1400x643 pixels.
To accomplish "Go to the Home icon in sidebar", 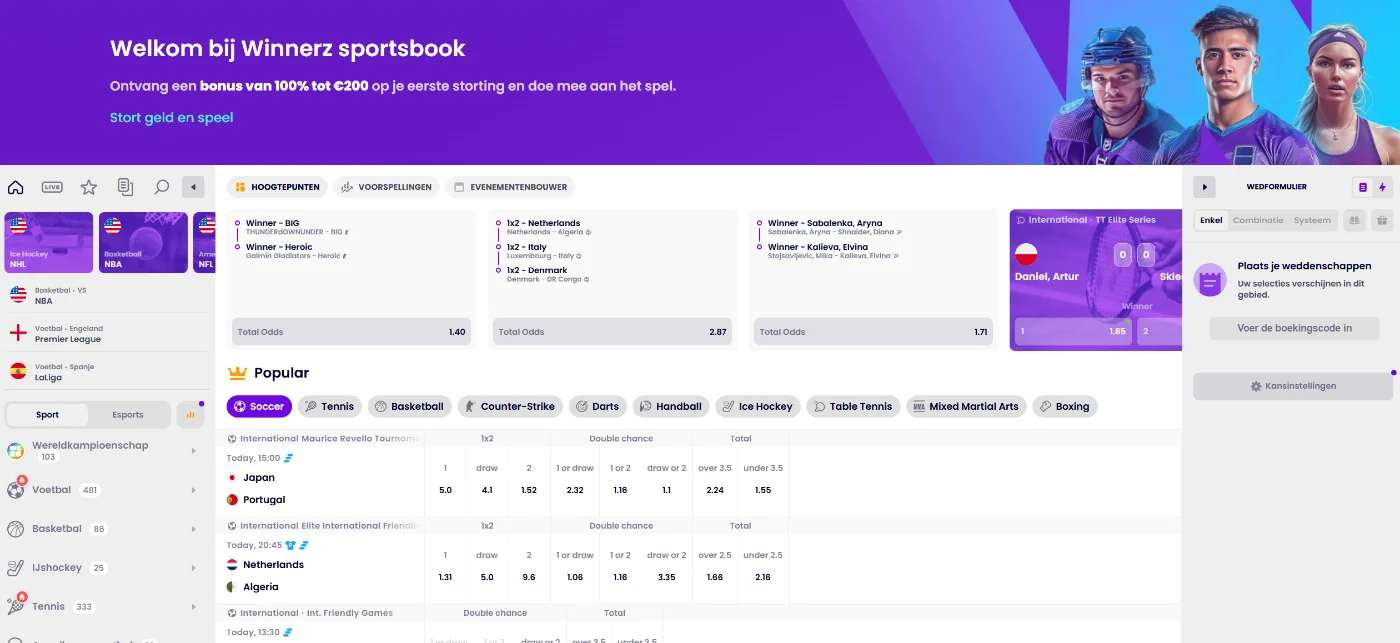I will 15,187.
